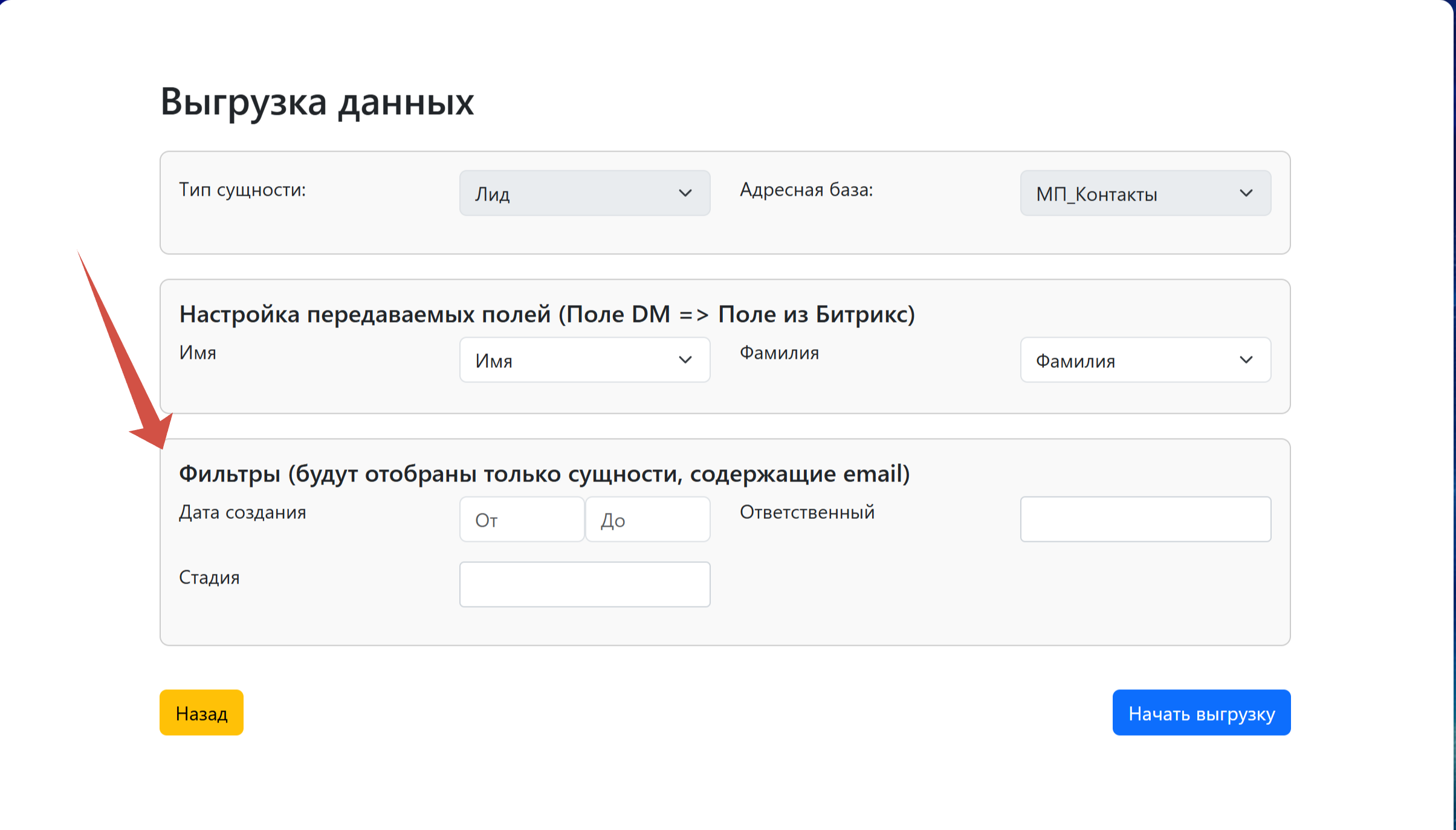Click the Ответственный label text
Image resolution: width=1456 pixels, height=830 pixels.
807,512
